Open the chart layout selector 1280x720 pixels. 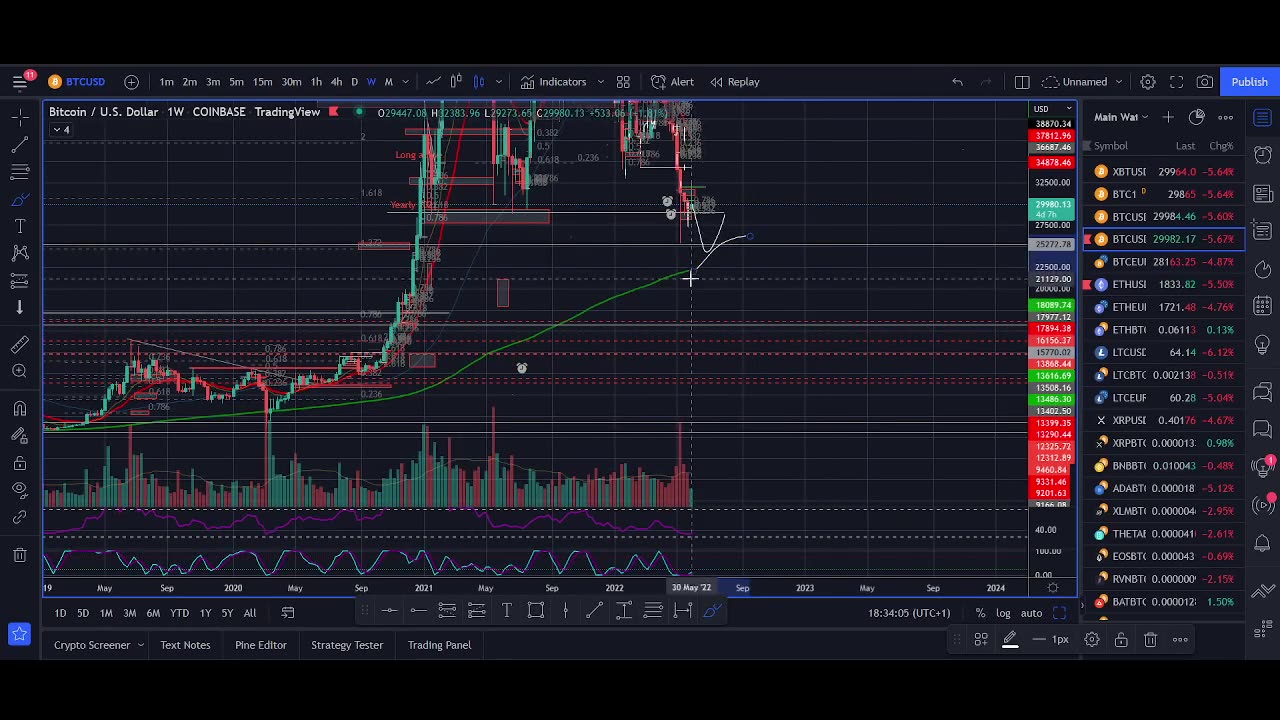tap(1022, 82)
